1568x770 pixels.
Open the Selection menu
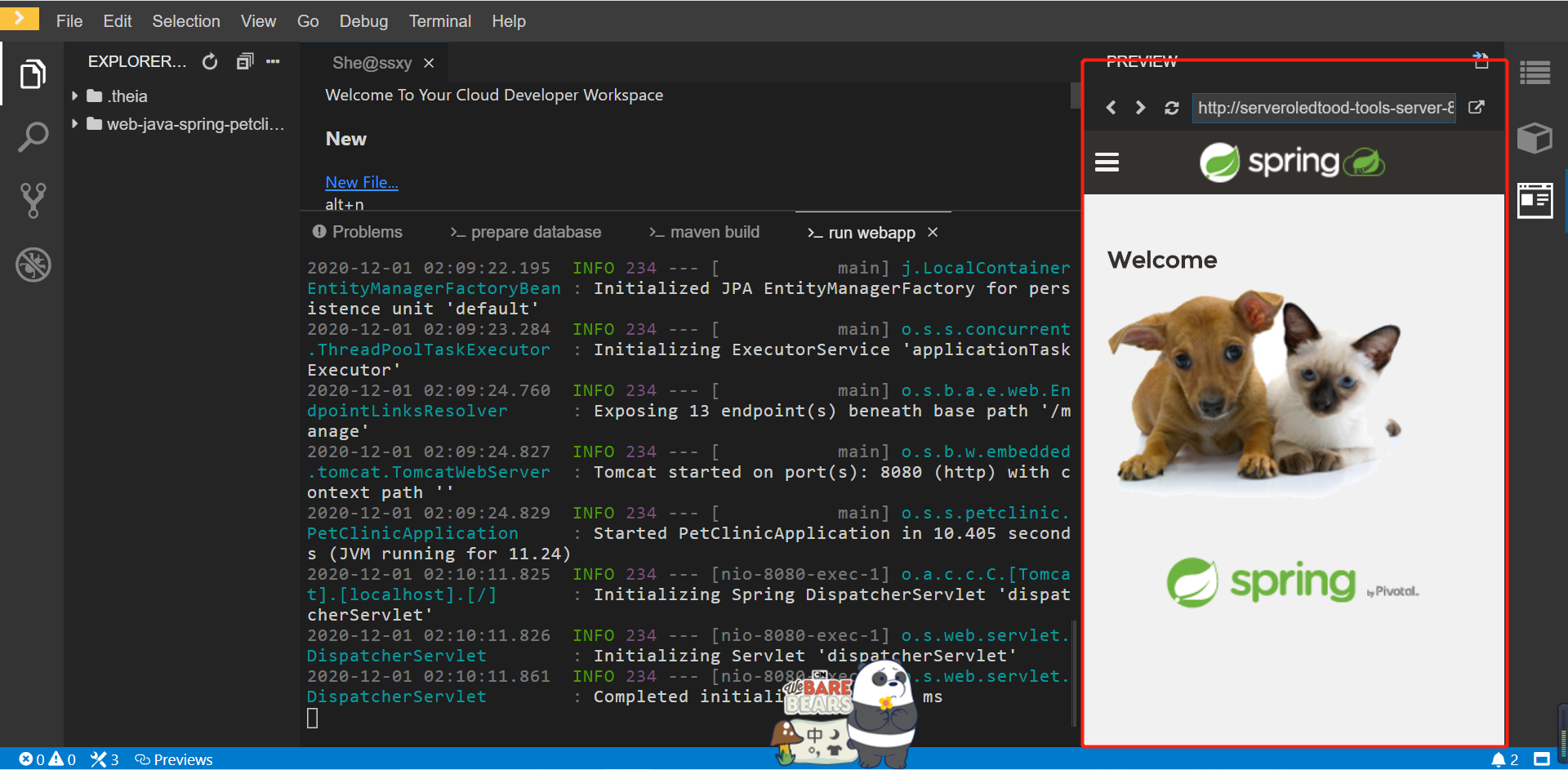click(186, 21)
